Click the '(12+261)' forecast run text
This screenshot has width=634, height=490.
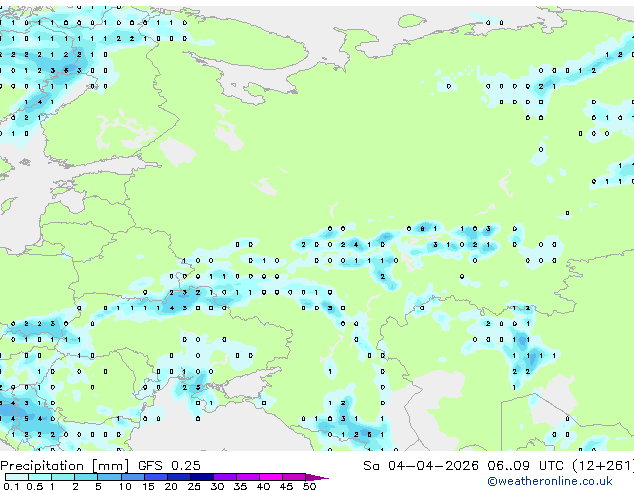coord(603,466)
